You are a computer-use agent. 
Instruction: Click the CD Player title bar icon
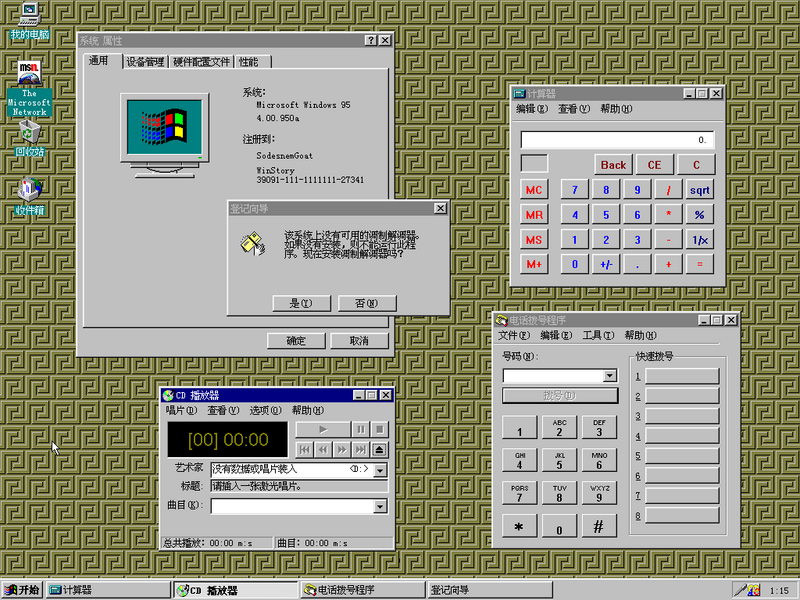click(x=168, y=395)
